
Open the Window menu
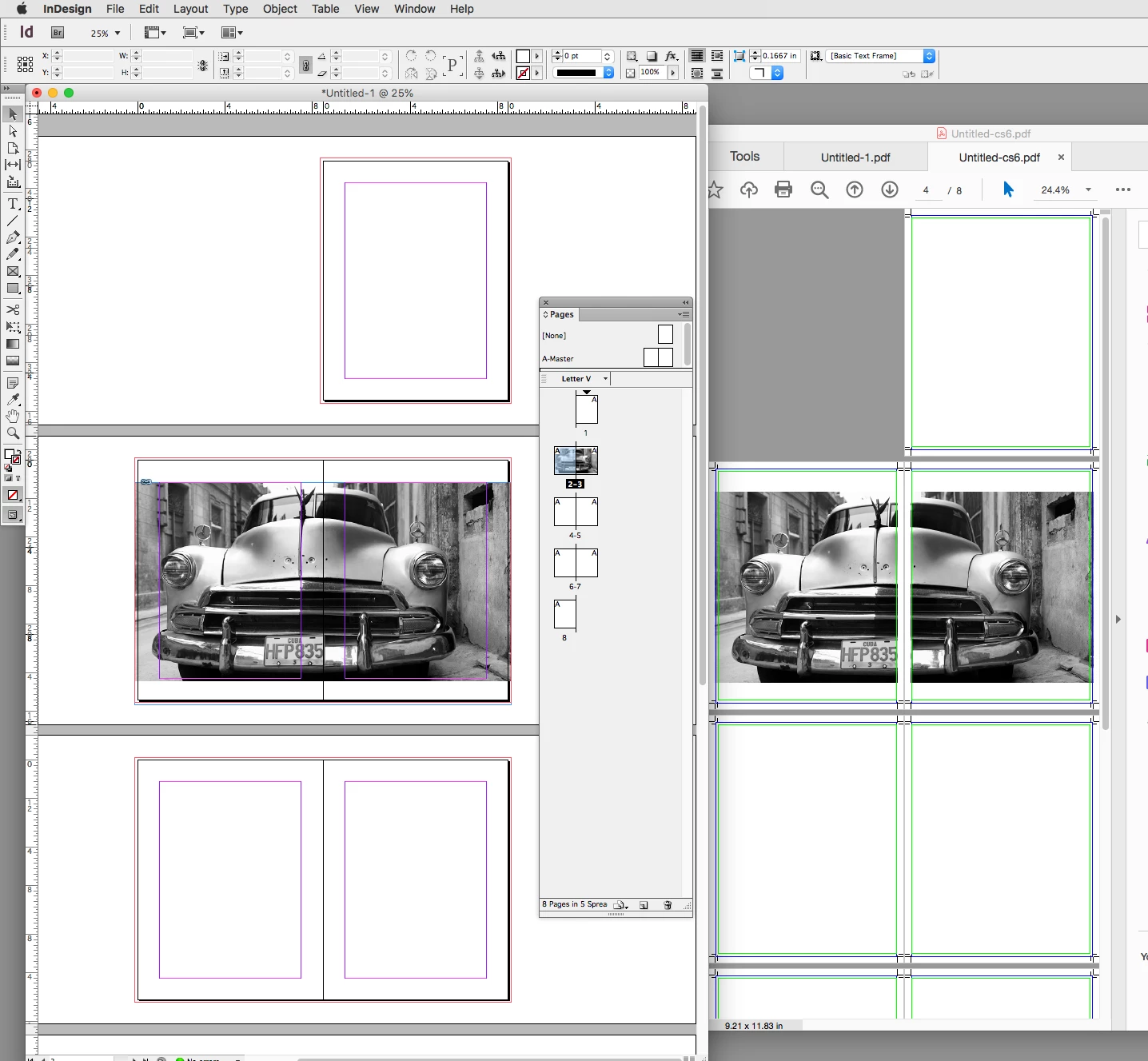414,9
